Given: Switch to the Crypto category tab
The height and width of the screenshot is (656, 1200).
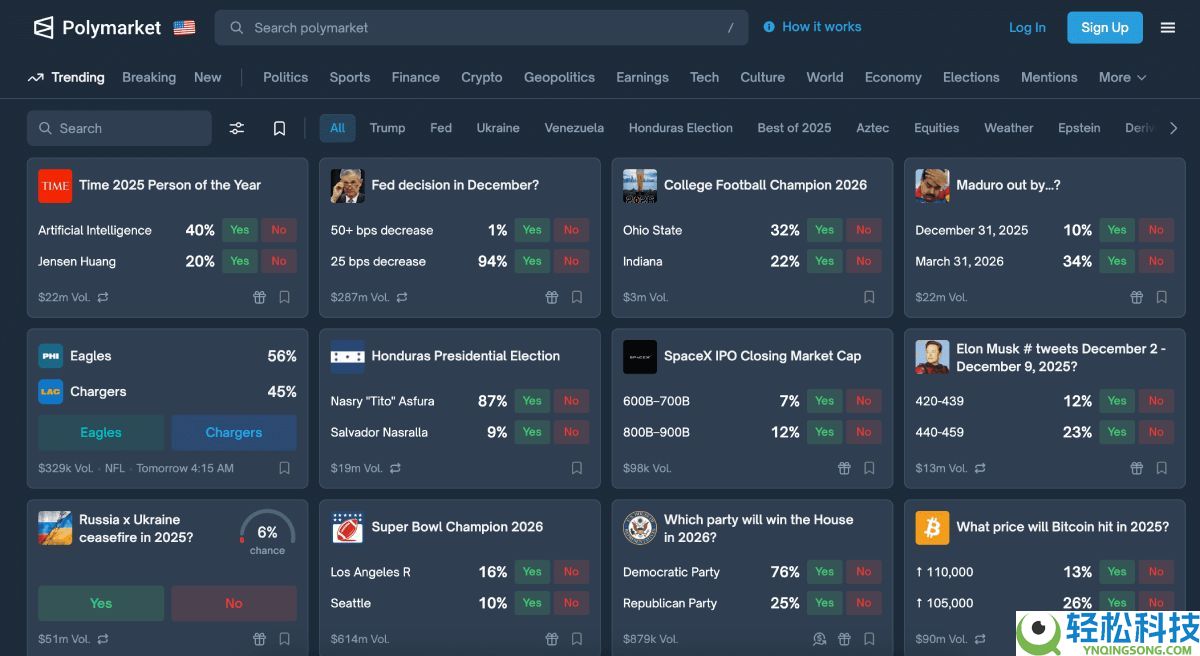Looking at the screenshot, I should coord(481,77).
